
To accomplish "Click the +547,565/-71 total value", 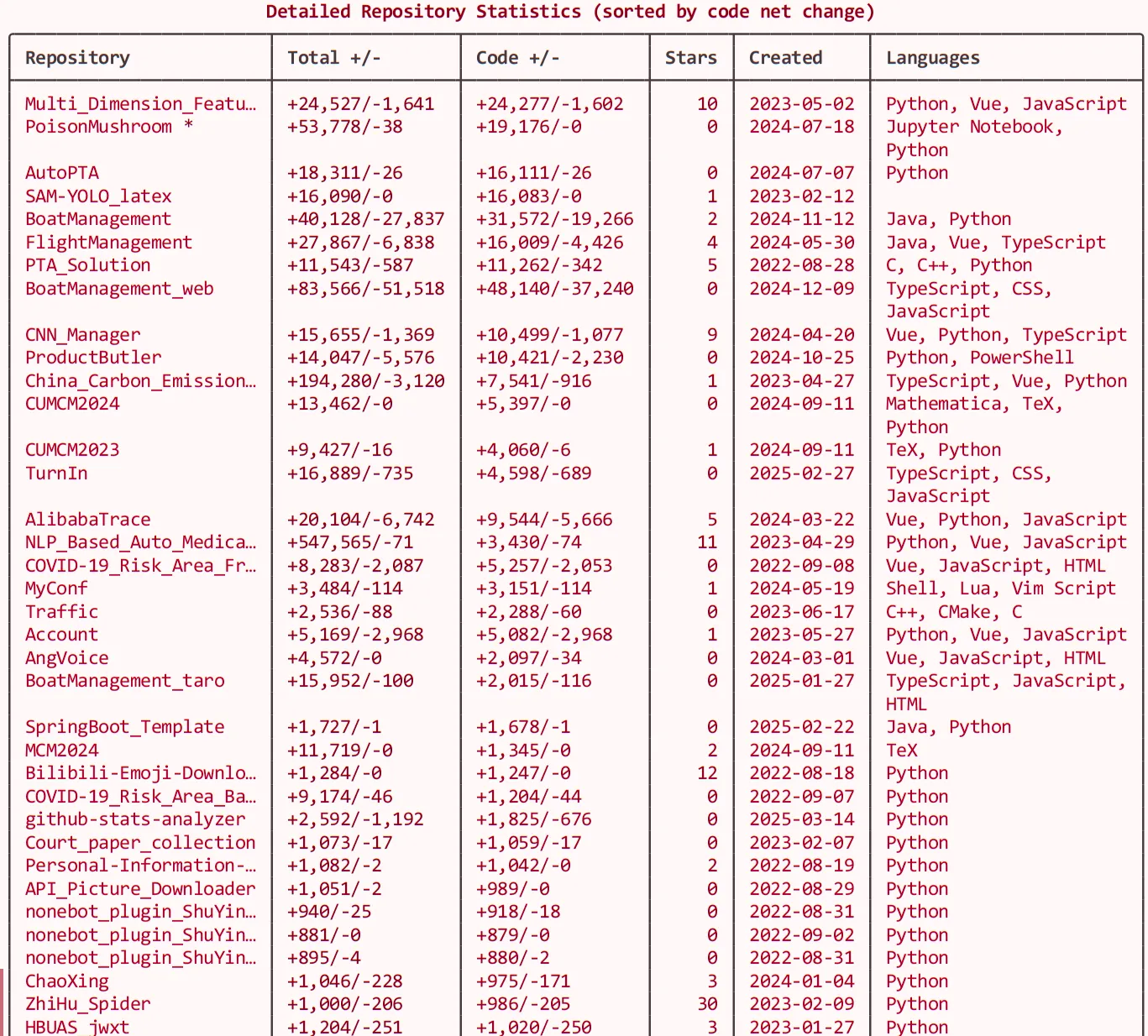I will point(350,542).
